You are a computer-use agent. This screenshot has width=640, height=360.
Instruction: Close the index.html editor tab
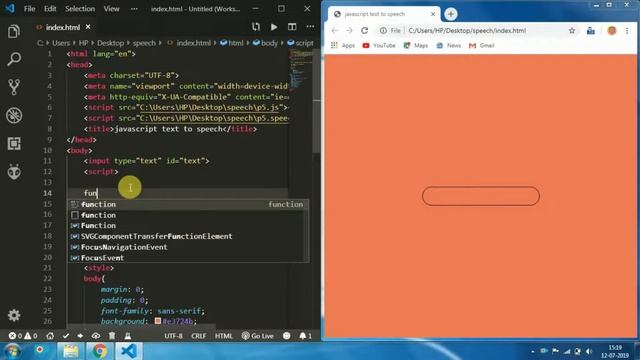[x=88, y=27]
